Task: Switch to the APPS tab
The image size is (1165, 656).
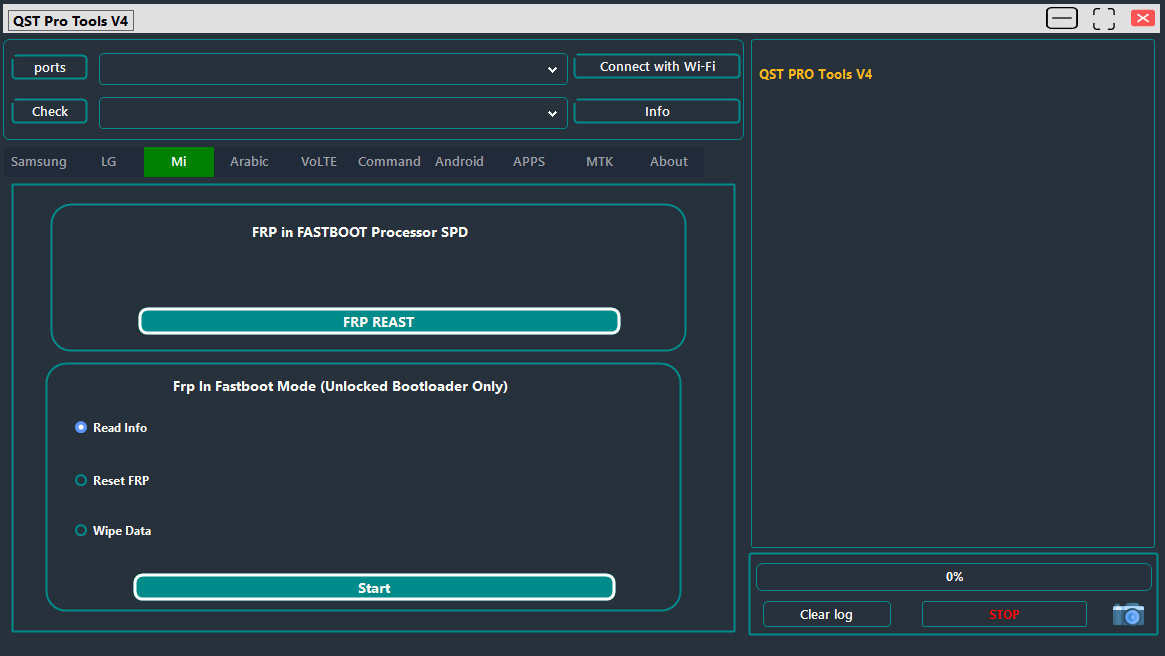Action: [528, 161]
